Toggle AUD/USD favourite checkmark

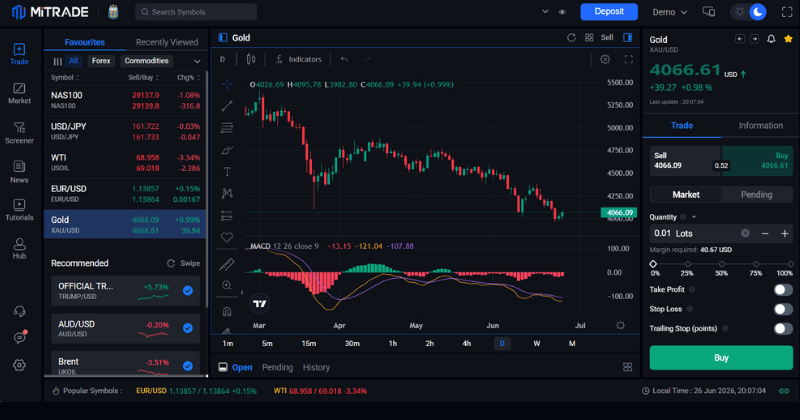click(188, 328)
